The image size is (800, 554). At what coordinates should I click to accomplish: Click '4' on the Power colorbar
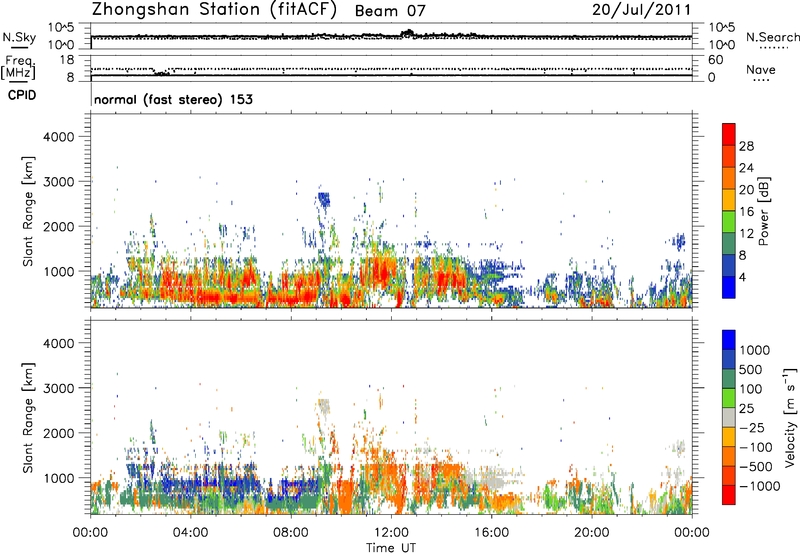743,278
